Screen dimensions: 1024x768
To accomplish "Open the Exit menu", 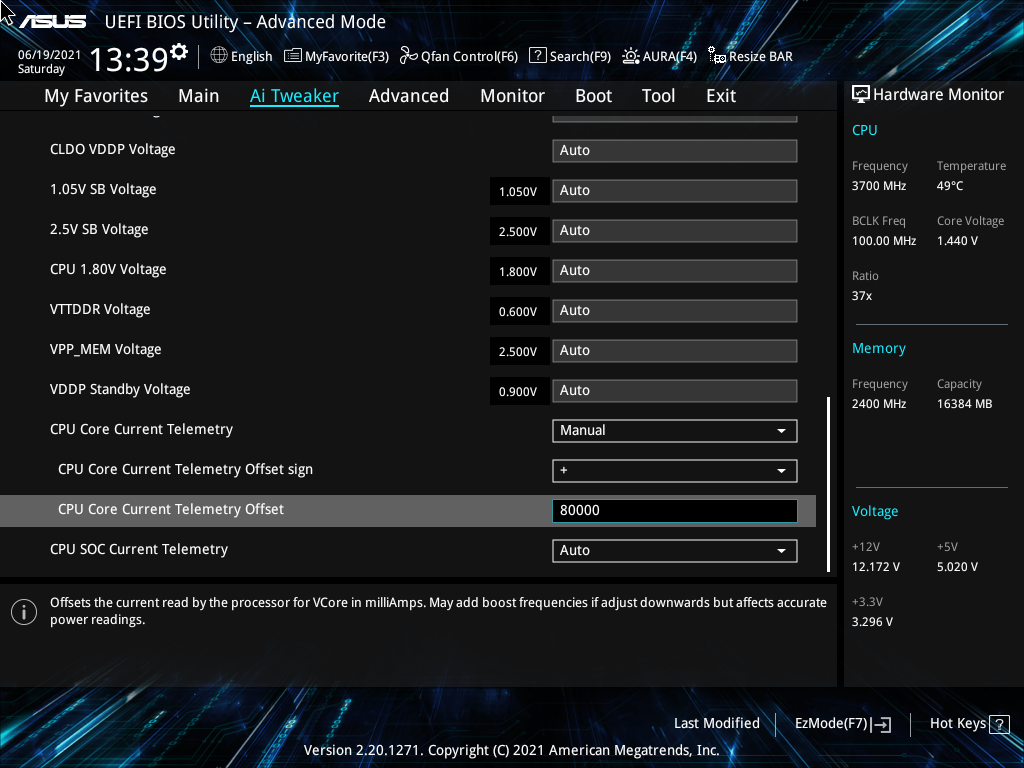I will click(720, 95).
